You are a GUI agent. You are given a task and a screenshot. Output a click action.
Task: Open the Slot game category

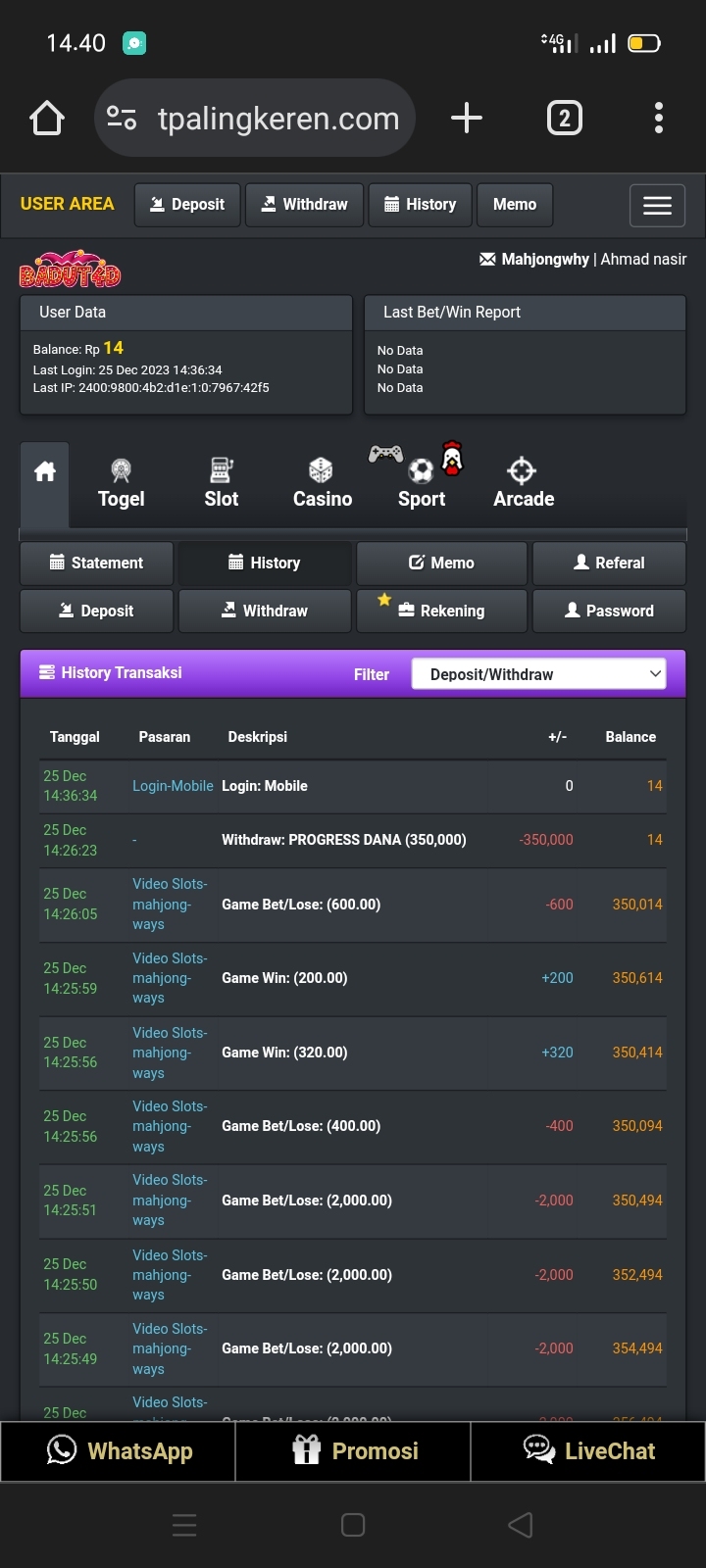pos(222,484)
